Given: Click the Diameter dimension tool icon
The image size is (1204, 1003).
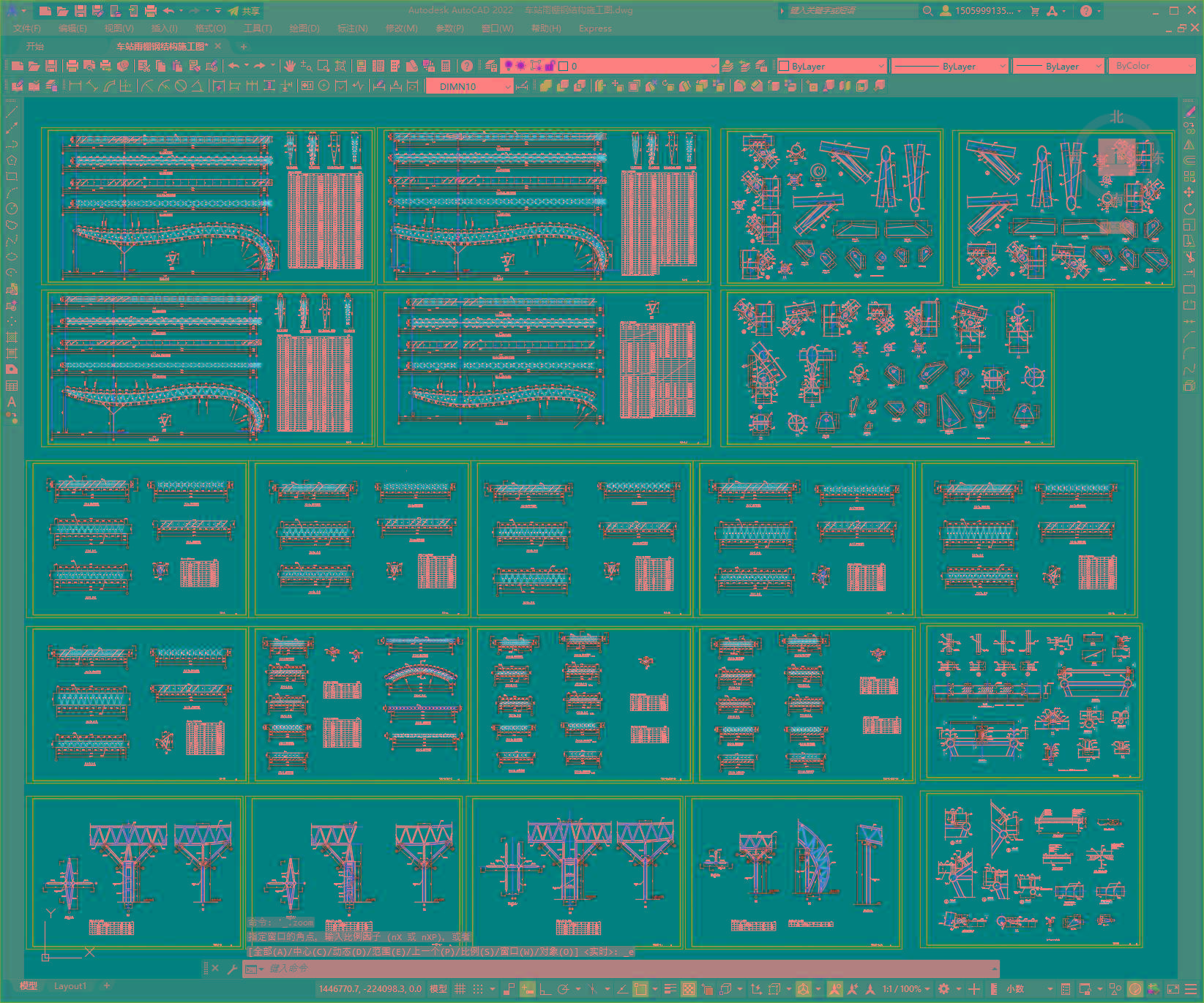Looking at the screenshot, I should click(x=181, y=86).
